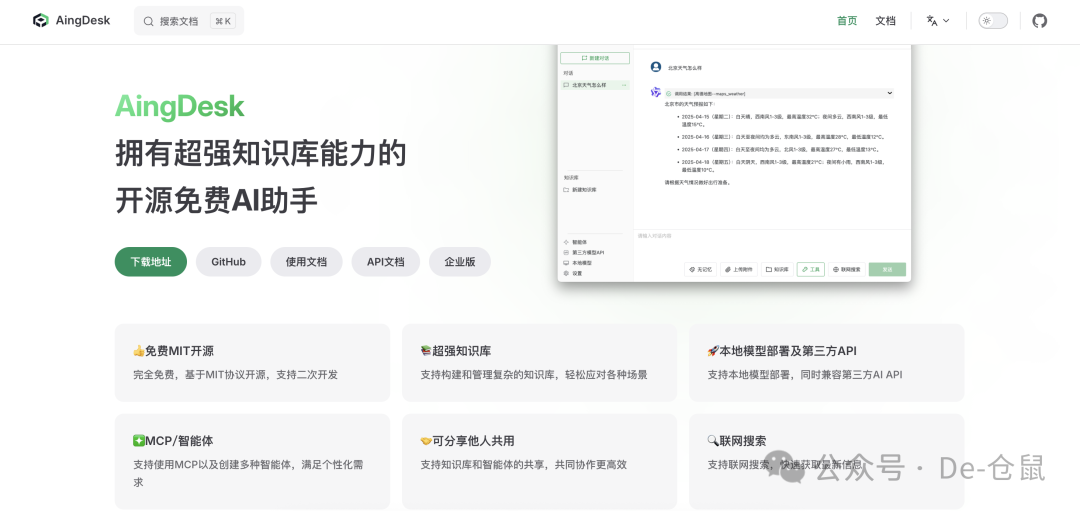Click the 拥有超强知识库能力的 headline
The height and width of the screenshot is (511, 1080).
click(261, 154)
